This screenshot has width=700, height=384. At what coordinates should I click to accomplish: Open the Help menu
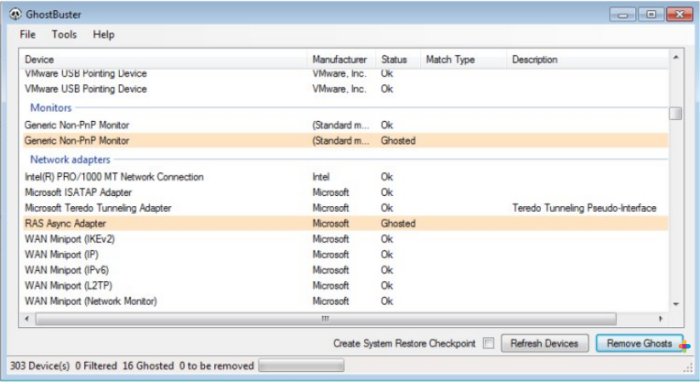(104, 34)
